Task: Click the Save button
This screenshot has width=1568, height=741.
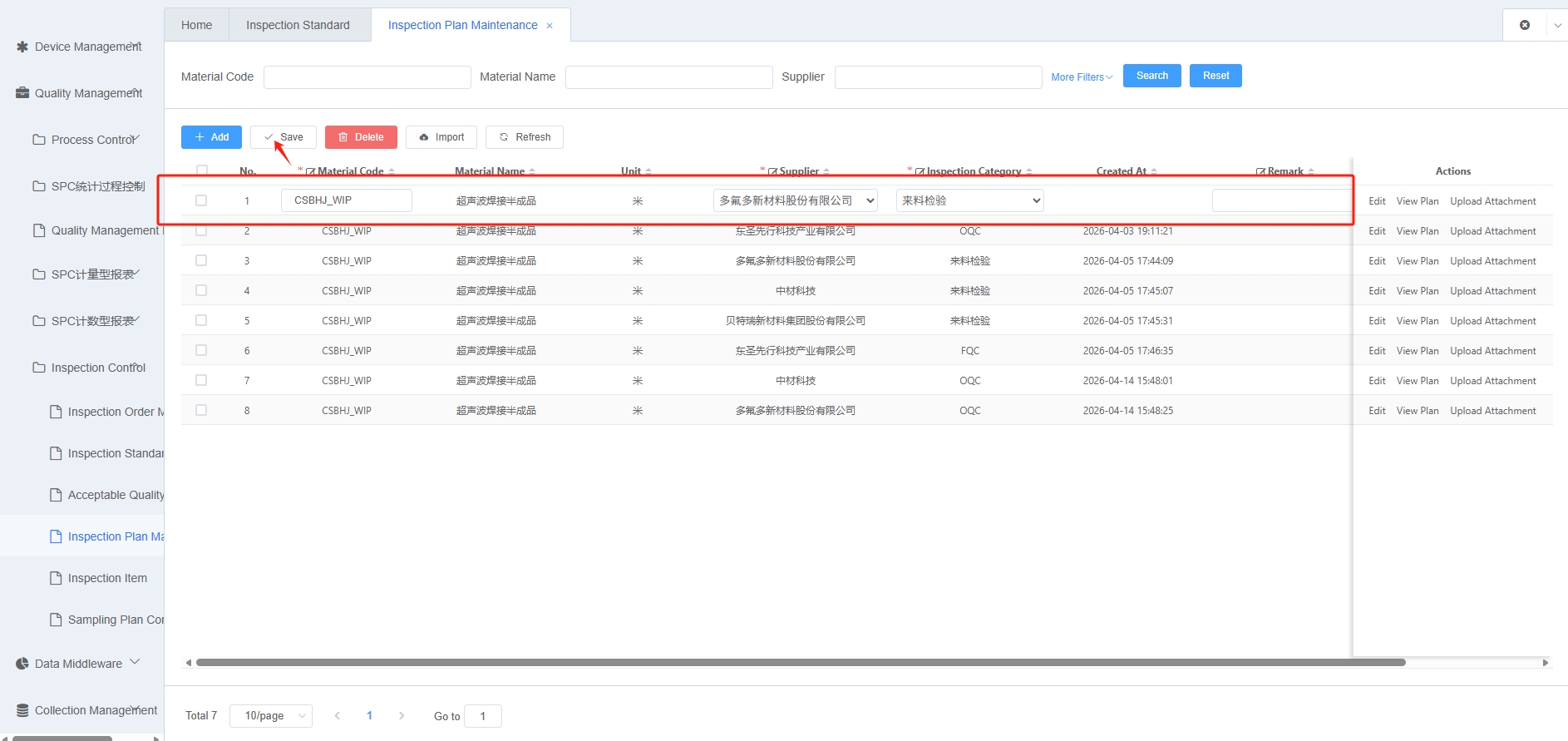Action: pos(284,137)
